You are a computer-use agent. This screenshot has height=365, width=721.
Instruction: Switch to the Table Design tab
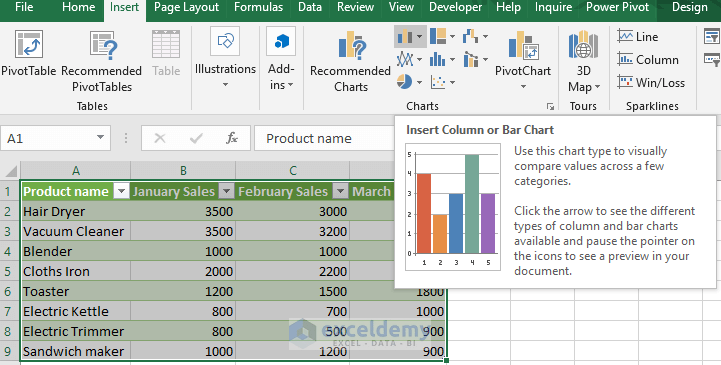pos(690,7)
